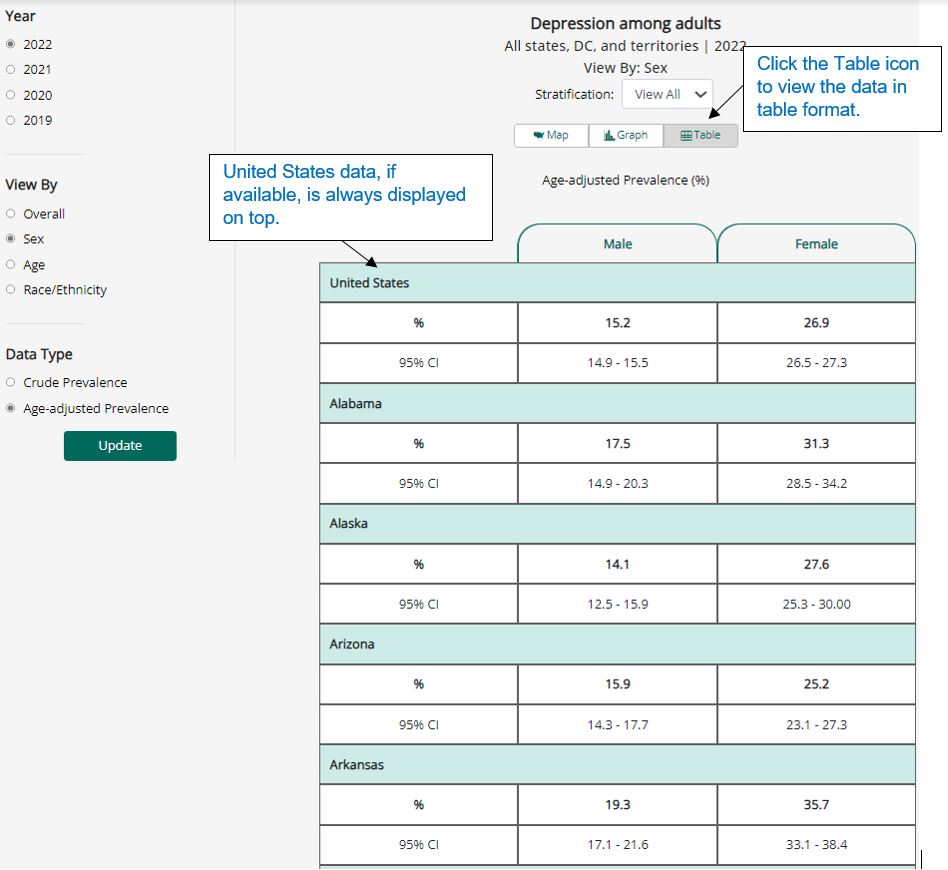
Task: Select the Table view icon
Action: tap(700, 134)
